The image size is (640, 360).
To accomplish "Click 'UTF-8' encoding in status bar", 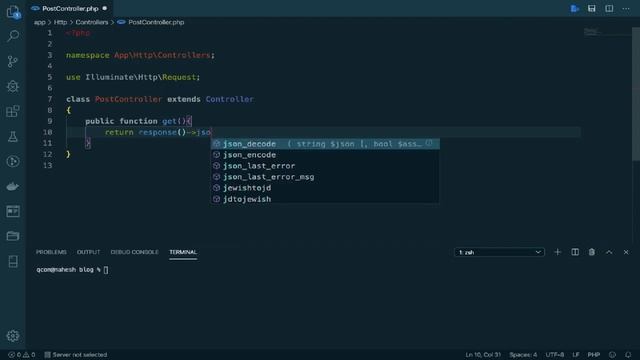I will coord(555,355).
